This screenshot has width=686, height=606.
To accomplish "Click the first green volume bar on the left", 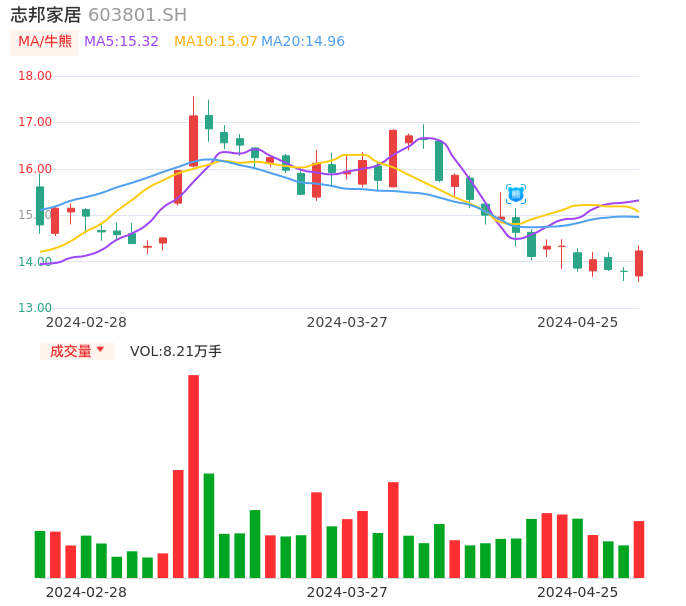I will (40, 554).
